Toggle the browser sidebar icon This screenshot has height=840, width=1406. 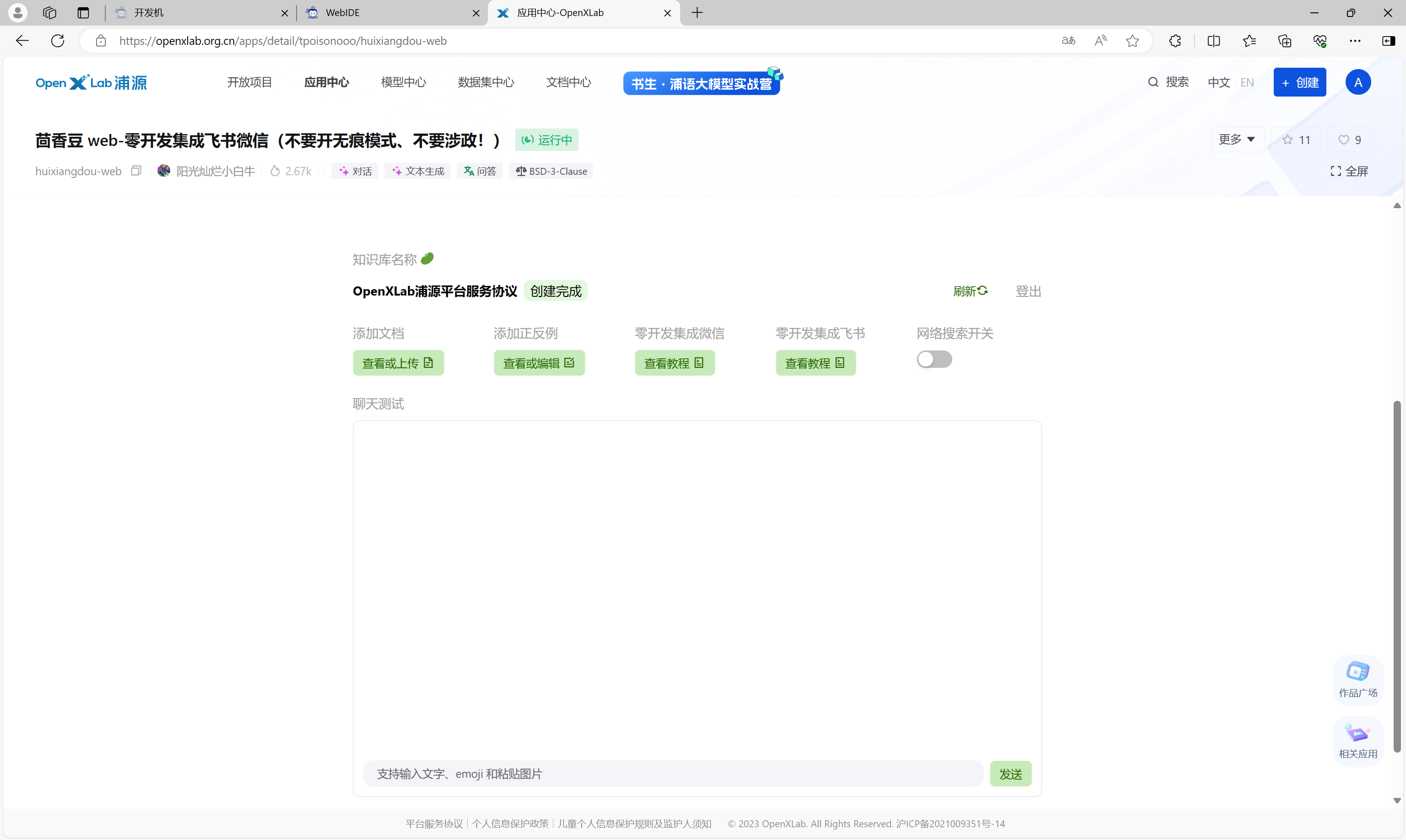1389,41
